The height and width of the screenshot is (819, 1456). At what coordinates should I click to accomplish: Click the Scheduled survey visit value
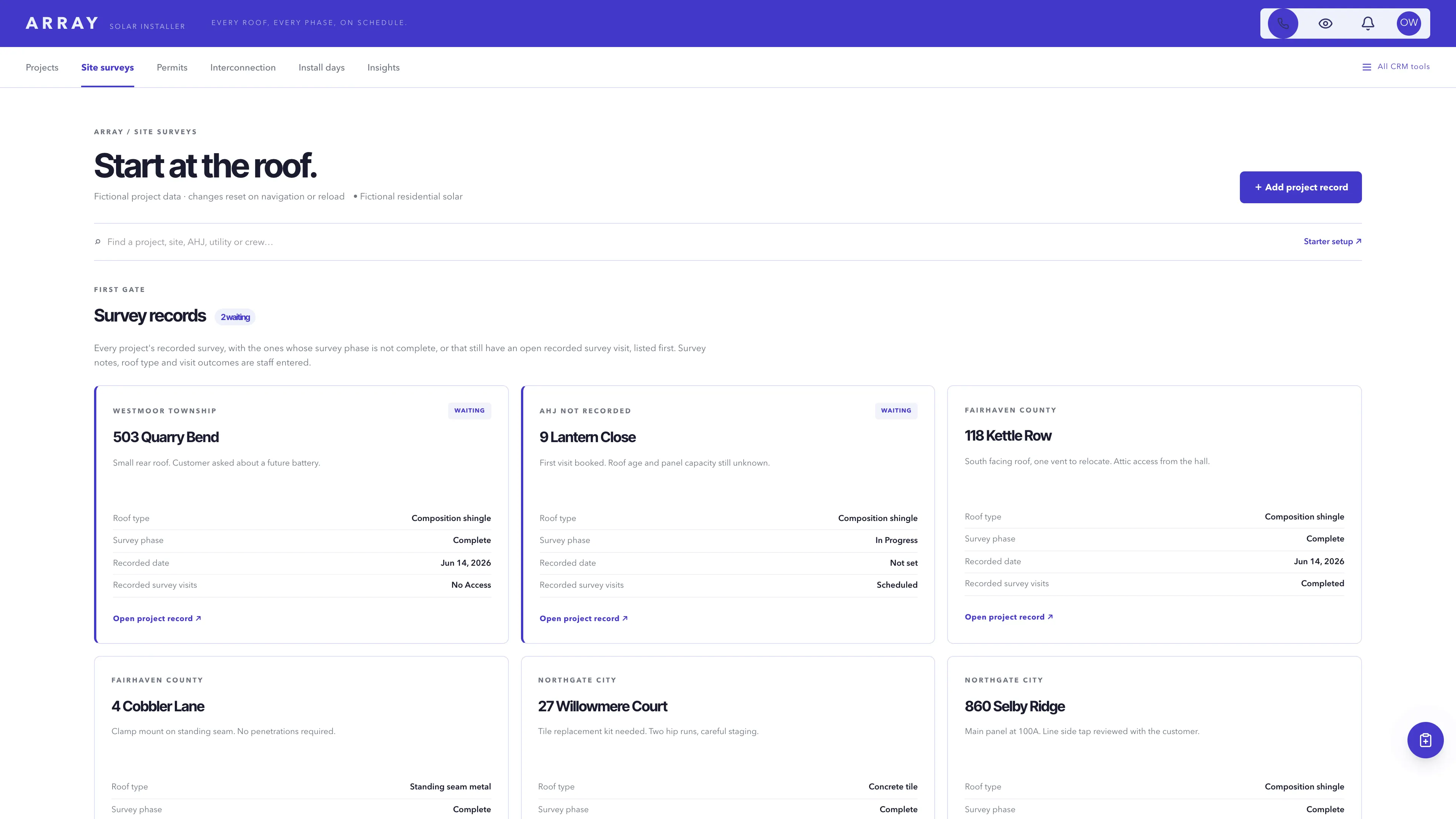897,585
